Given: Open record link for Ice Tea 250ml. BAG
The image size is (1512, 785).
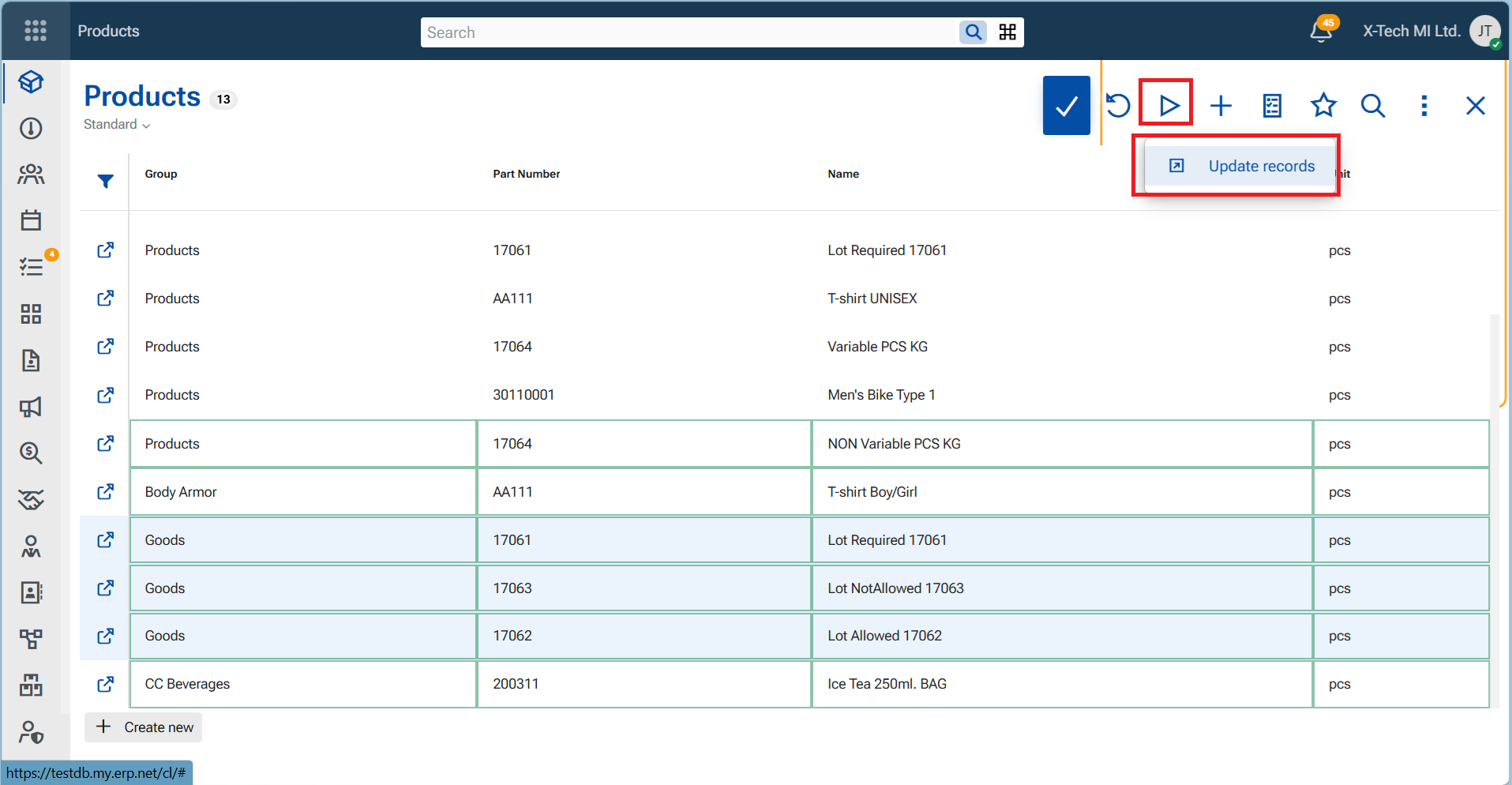Looking at the screenshot, I should click(x=105, y=684).
